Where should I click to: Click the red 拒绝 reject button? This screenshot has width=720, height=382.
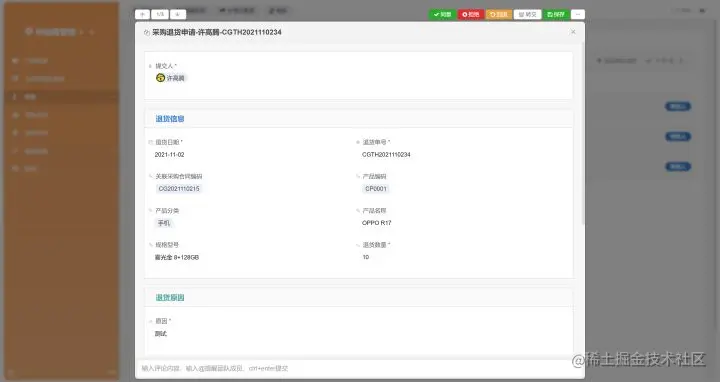[x=471, y=15]
